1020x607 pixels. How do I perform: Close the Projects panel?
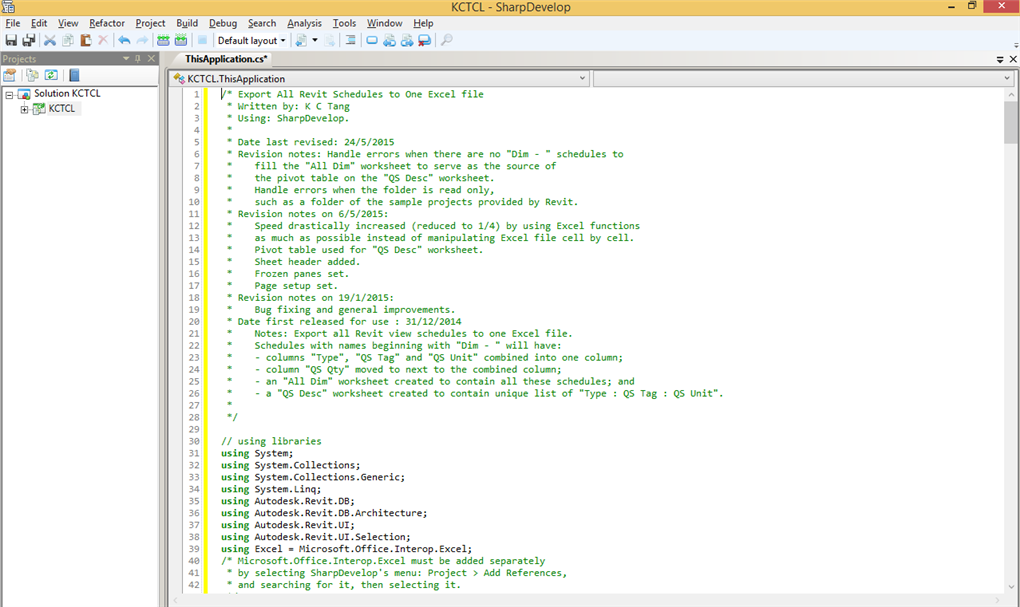coord(151,59)
